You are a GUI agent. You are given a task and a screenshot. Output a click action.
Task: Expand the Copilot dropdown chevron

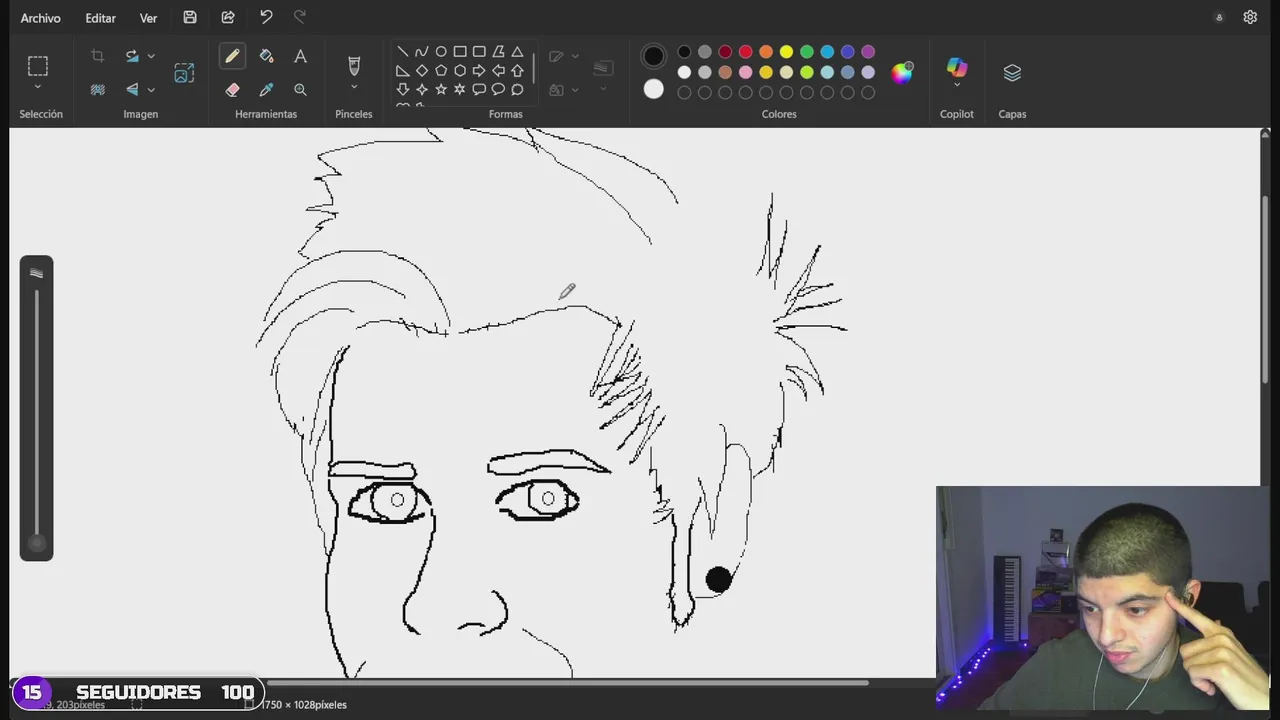tap(957, 86)
